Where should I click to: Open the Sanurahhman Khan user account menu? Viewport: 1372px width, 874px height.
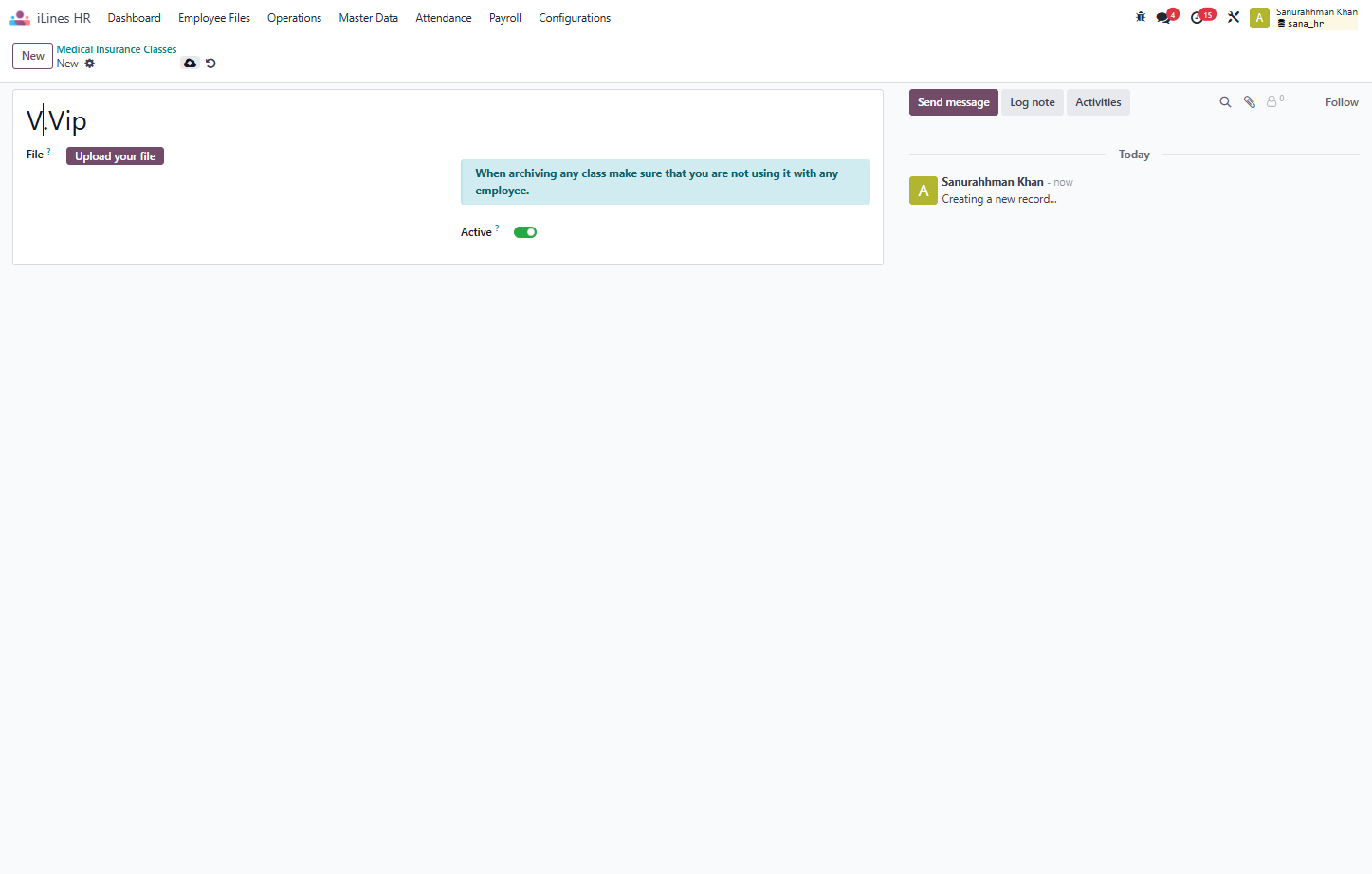point(1305,18)
